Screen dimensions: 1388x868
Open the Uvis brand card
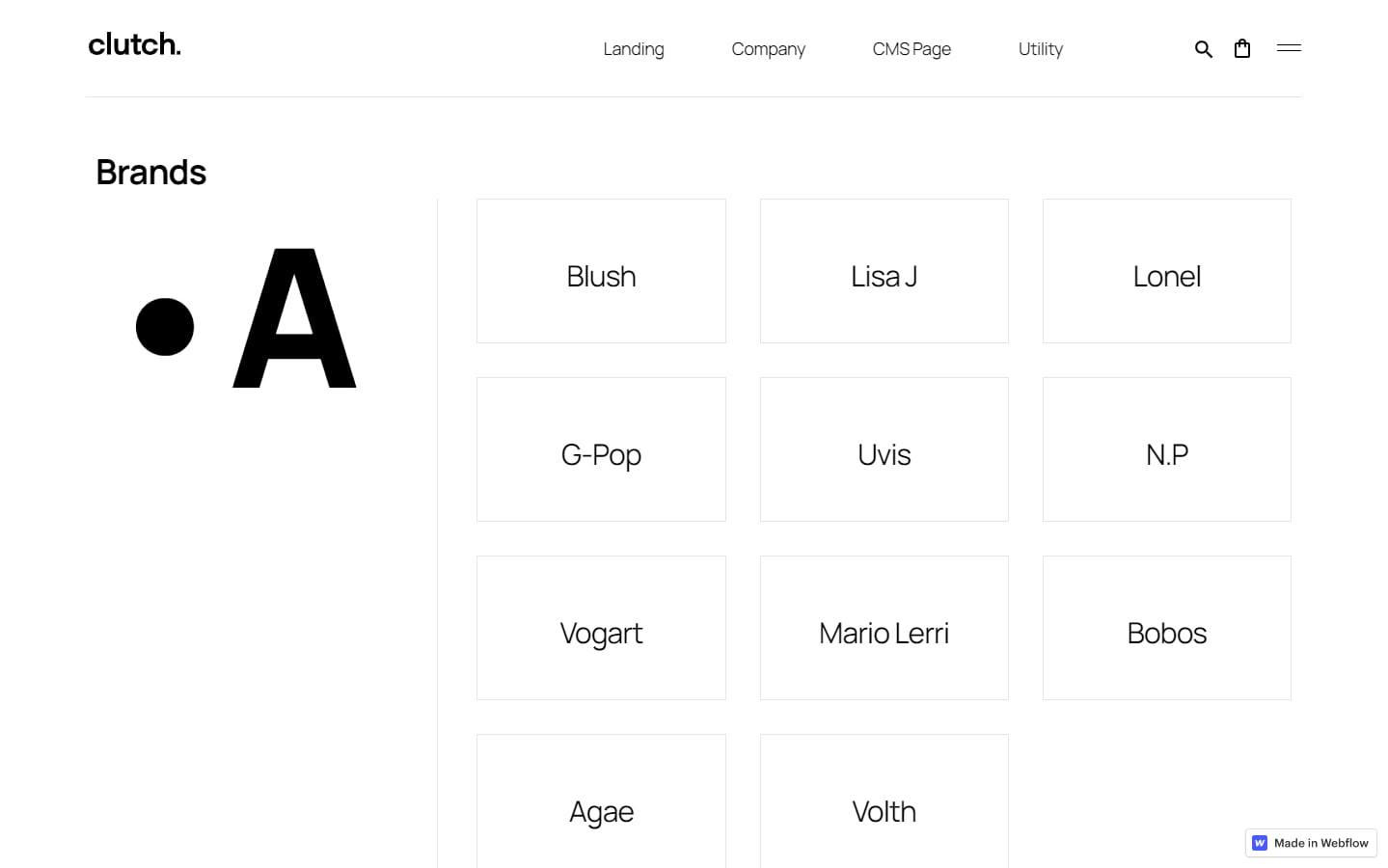(884, 449)
